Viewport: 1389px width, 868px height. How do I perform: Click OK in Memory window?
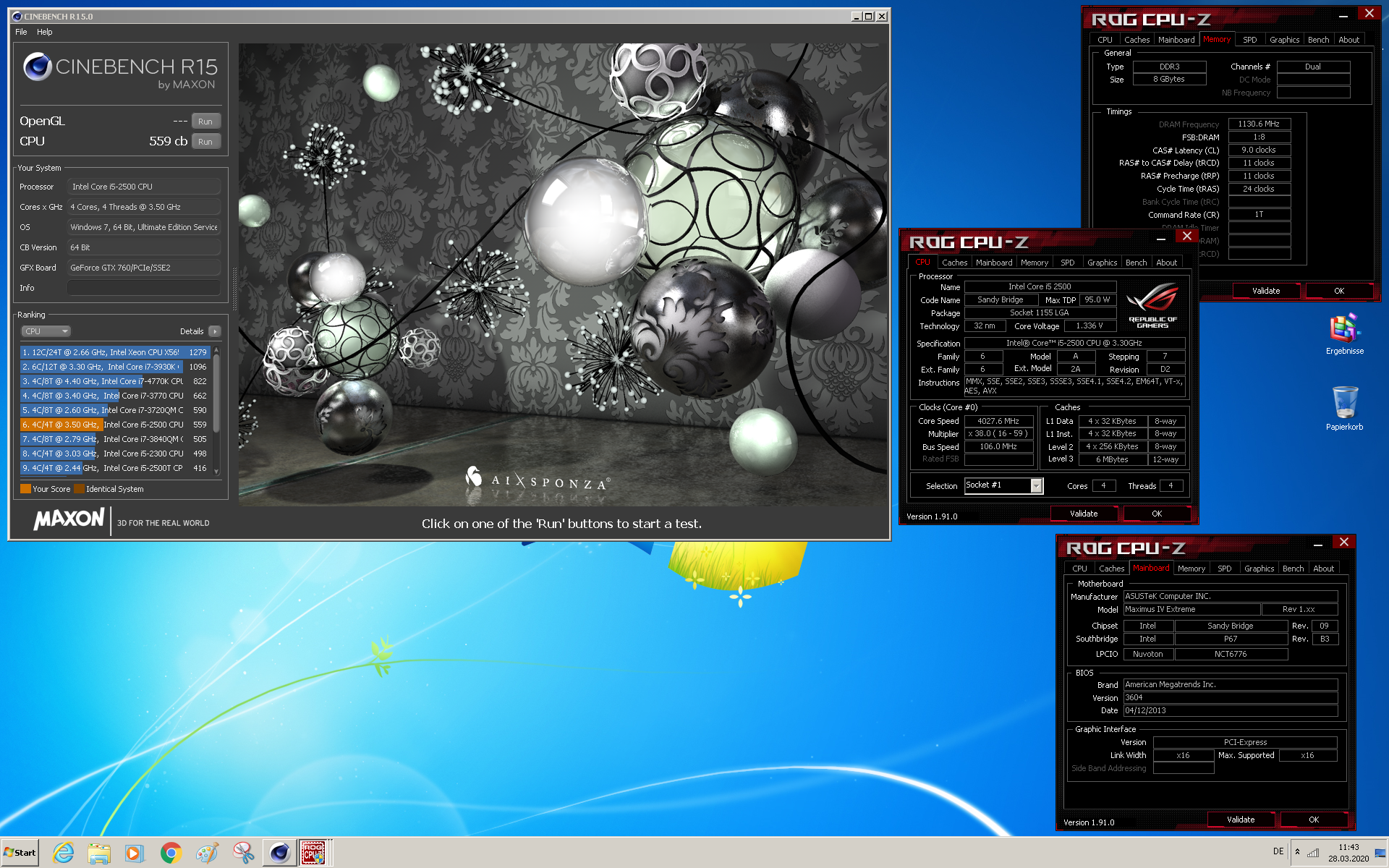pyautogui.click(x=1339, y=291)
